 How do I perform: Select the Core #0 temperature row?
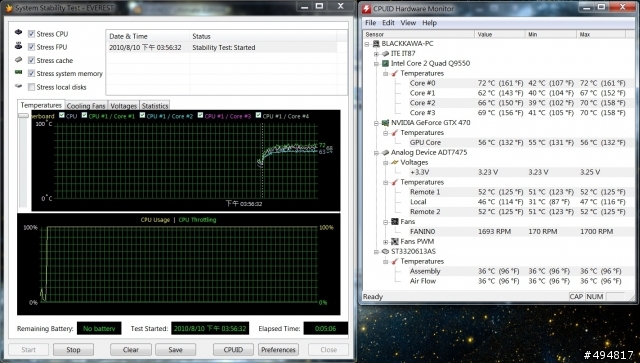click(x=518, y=83)
